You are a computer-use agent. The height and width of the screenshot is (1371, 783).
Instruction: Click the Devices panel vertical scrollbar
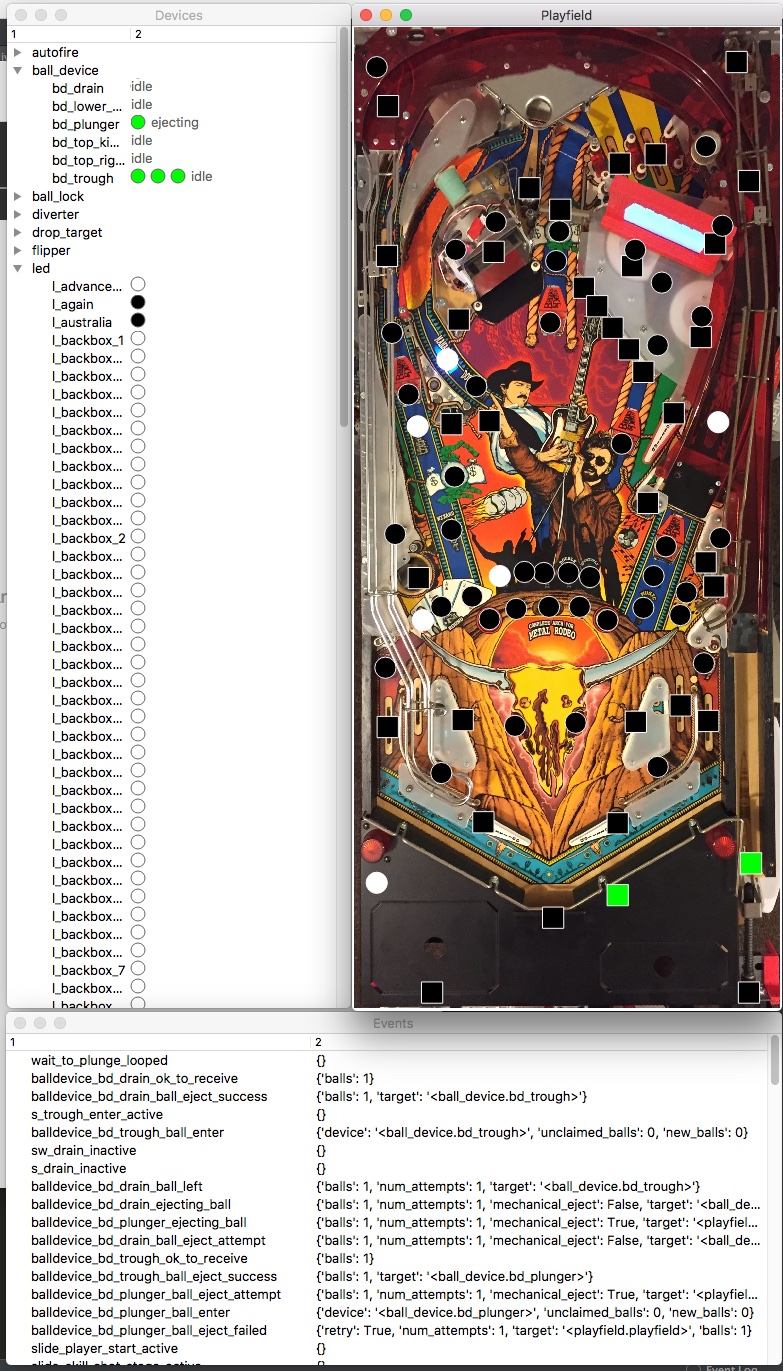point(345,230)
